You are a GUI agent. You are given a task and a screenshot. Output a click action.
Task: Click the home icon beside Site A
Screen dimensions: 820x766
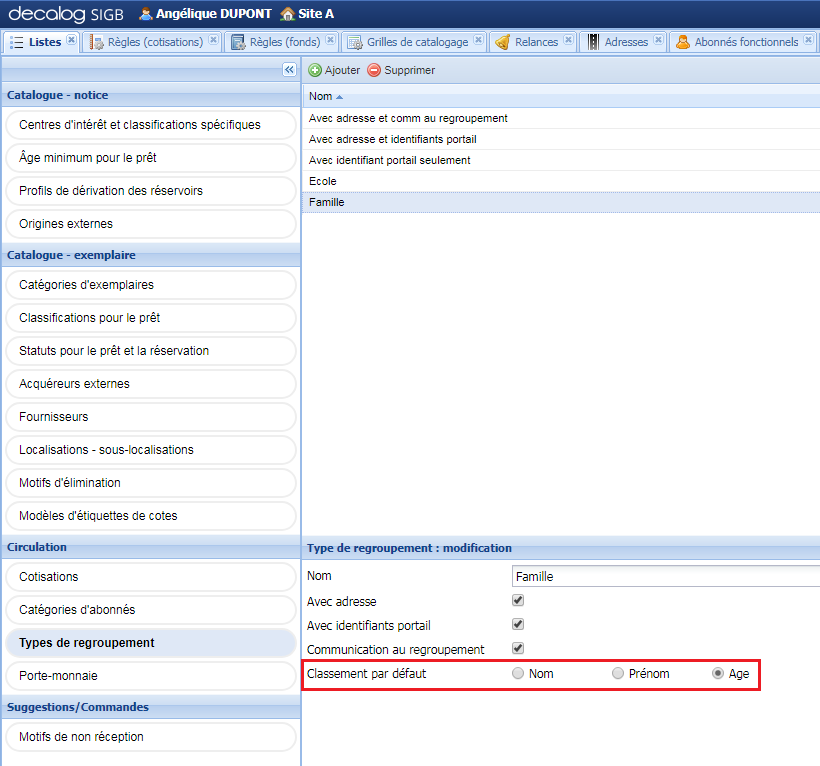coord(288,14)
